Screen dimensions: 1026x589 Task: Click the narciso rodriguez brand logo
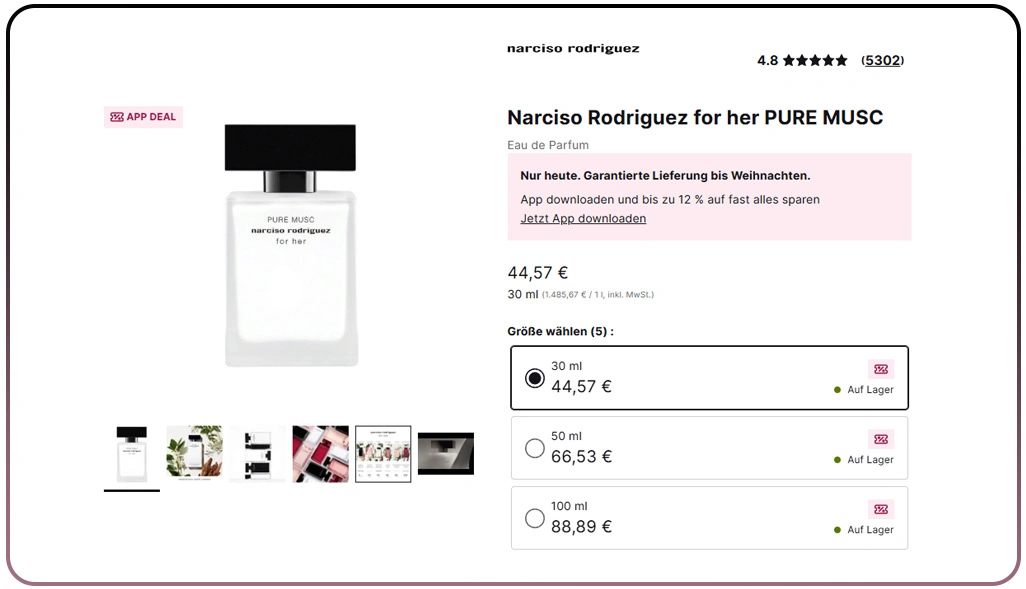[x=573, y=48]
